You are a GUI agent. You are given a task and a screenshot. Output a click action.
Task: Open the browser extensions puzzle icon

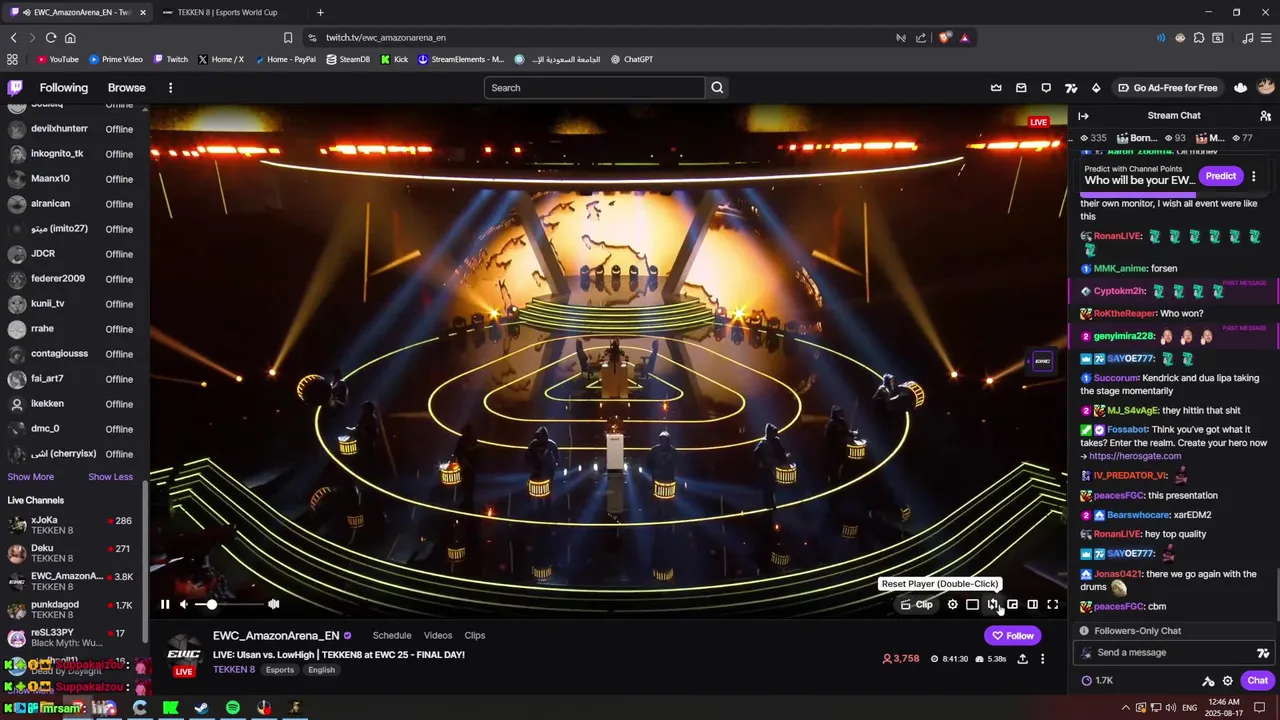[1199, 38]
